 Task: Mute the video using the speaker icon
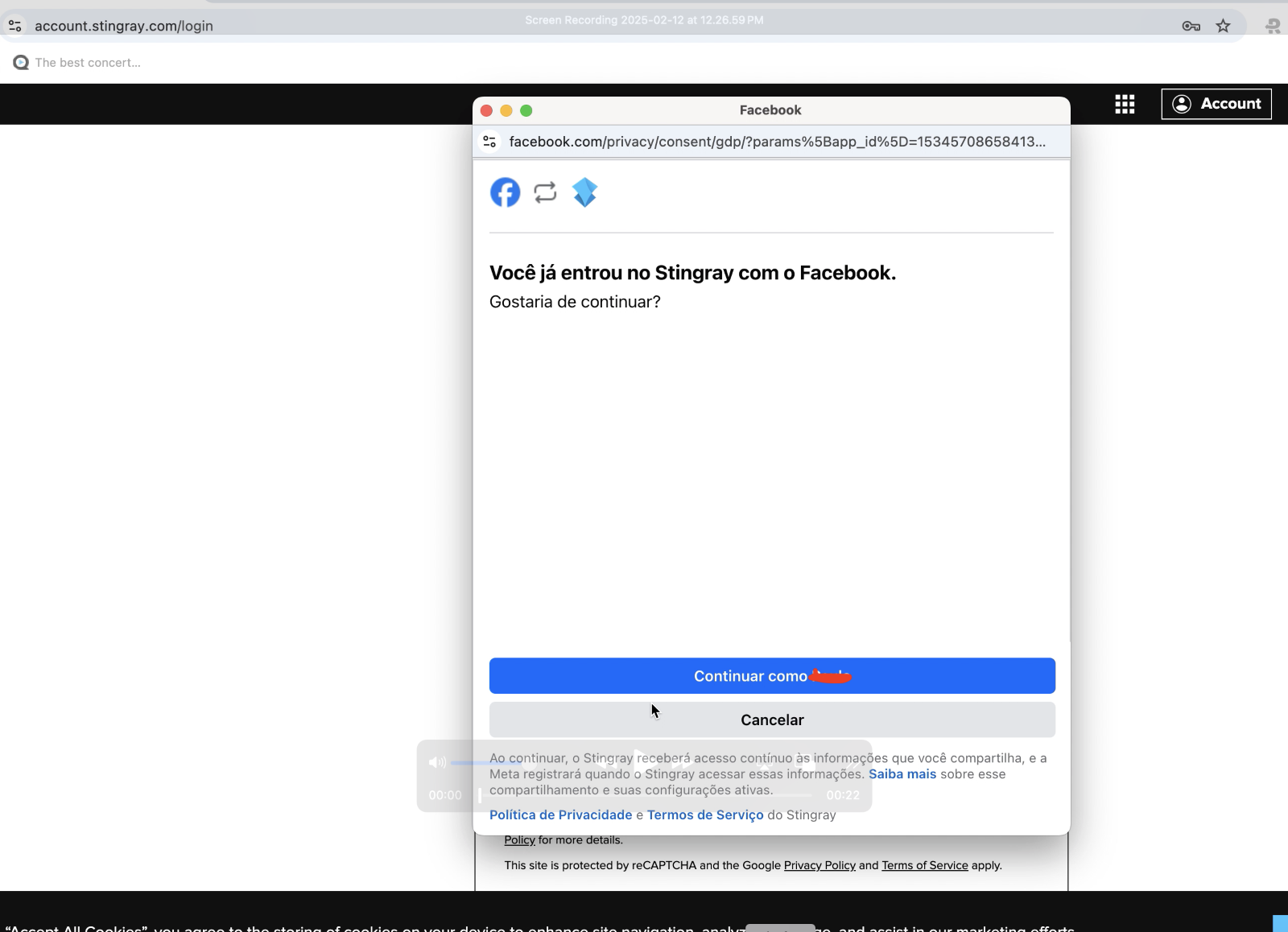[438, 763]
